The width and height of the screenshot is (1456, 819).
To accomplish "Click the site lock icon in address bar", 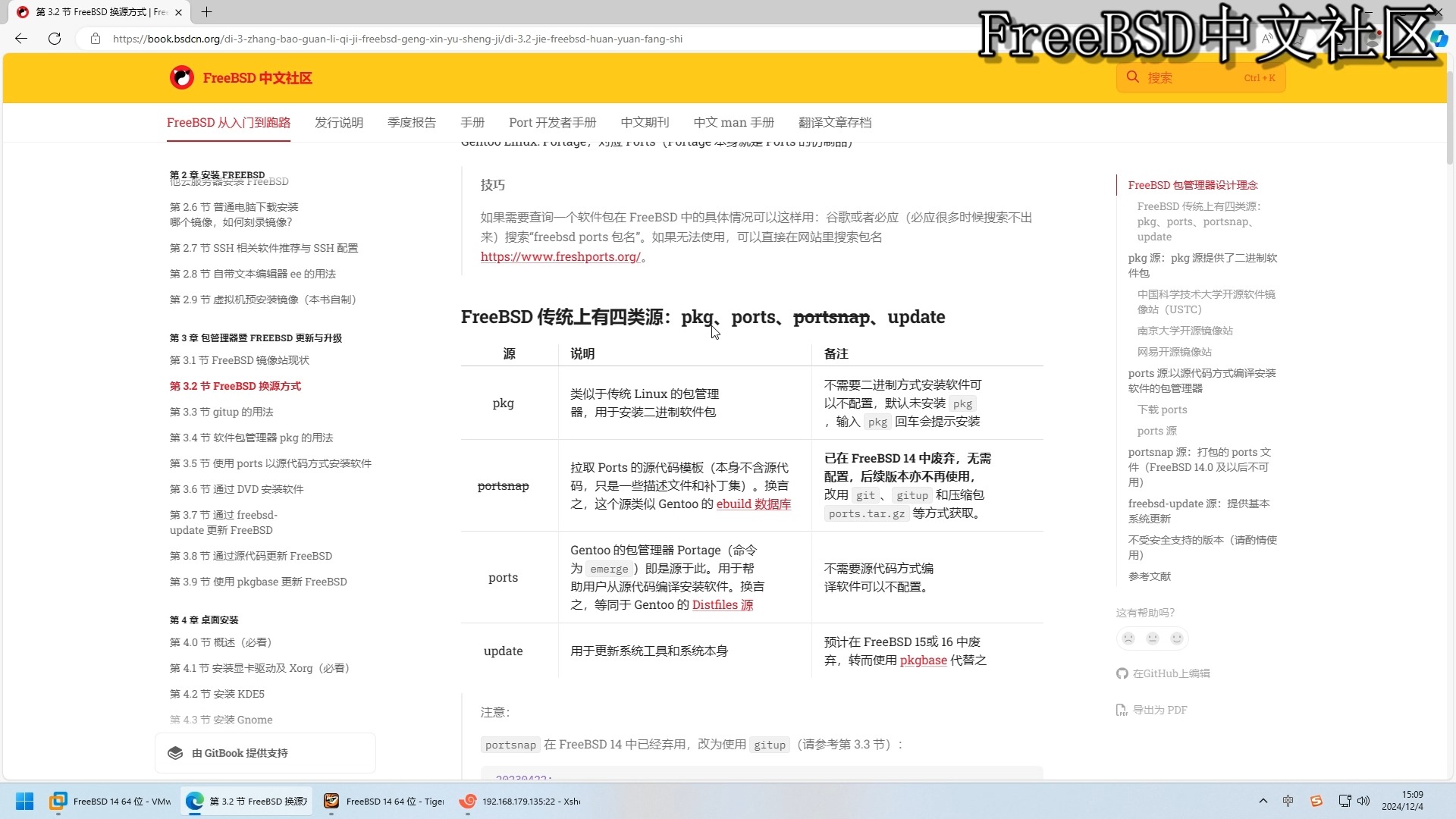I will pyautogui.click(x=95, y=39).
